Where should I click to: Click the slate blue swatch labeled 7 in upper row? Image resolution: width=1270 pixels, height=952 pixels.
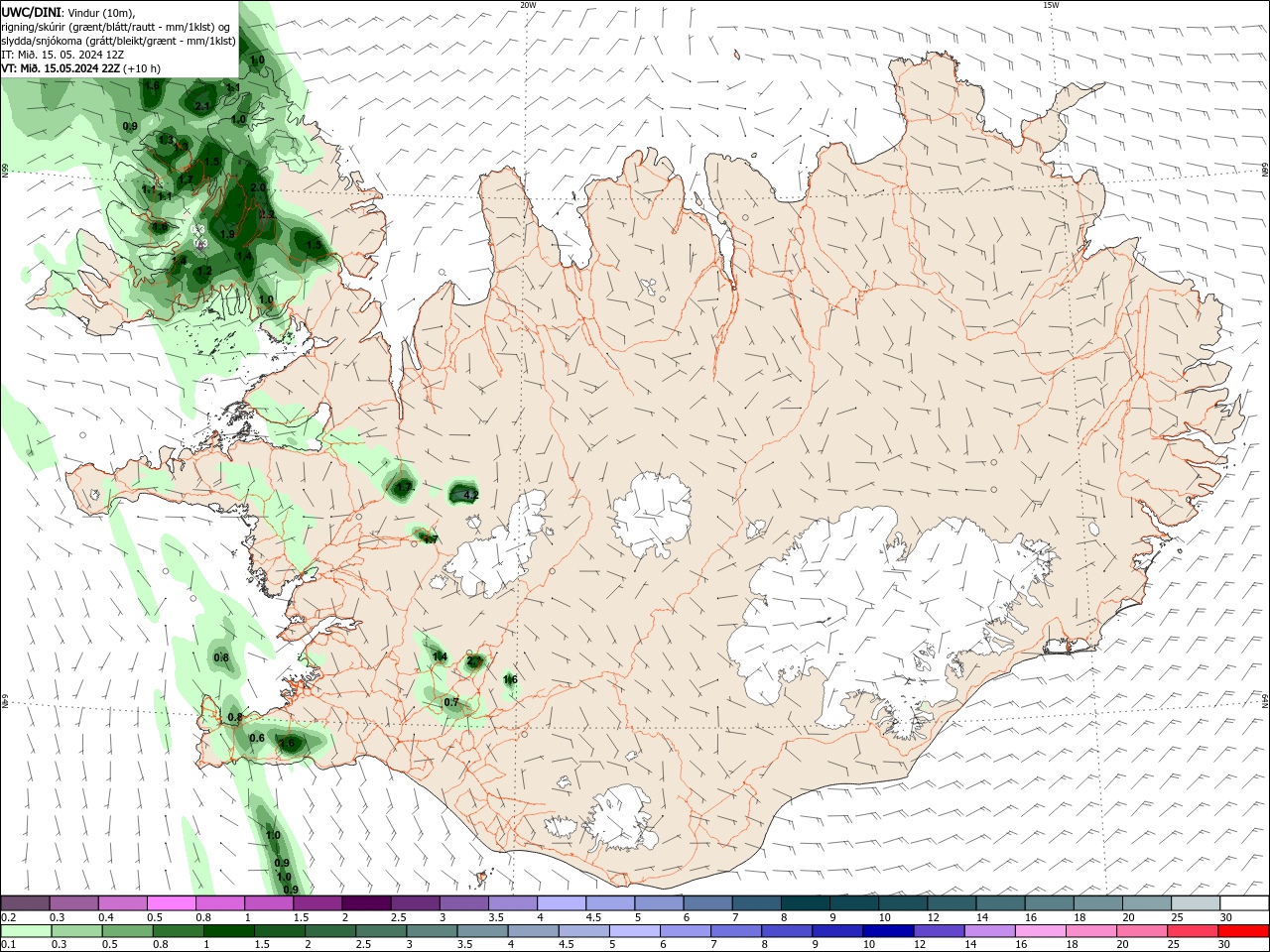(x=755, y=903)
